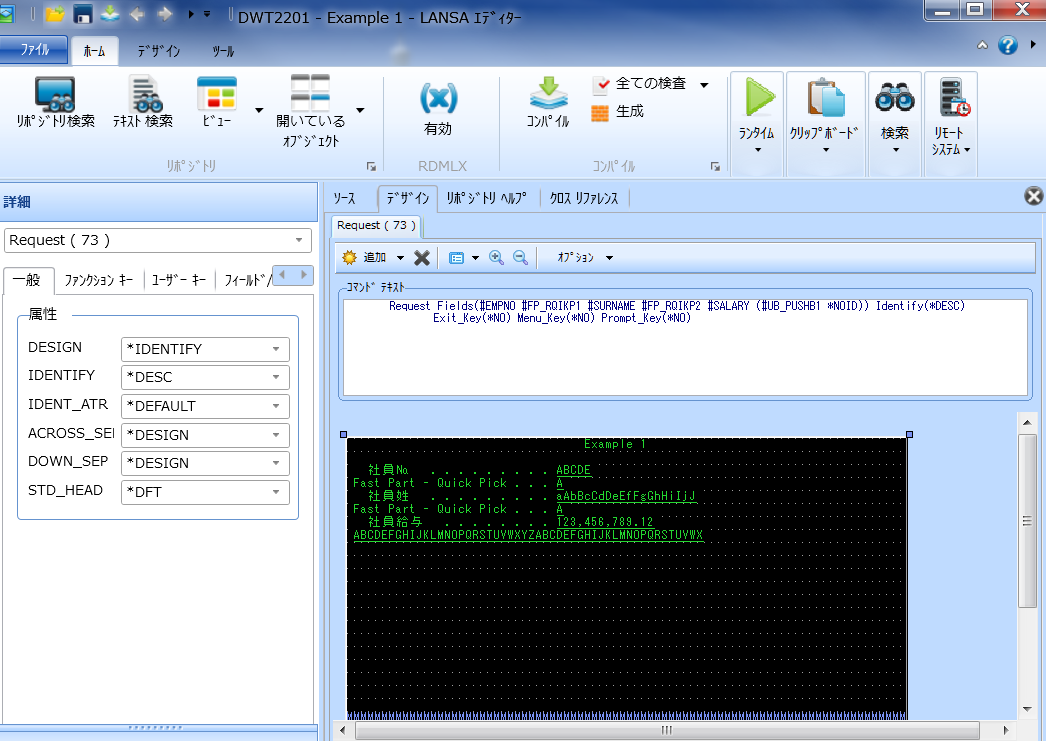
Task: Click the save disk icon in title bar
Action: tap(82, 14)
